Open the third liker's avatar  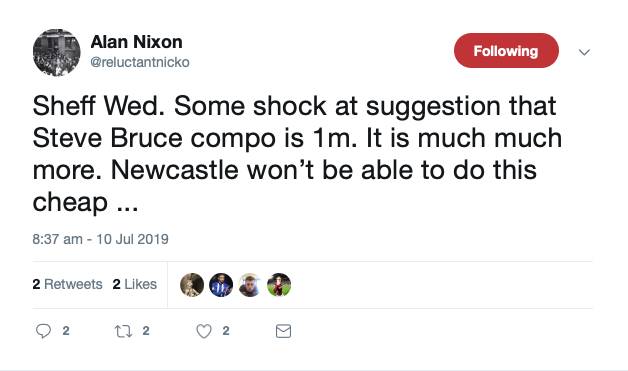pos(250,285)
